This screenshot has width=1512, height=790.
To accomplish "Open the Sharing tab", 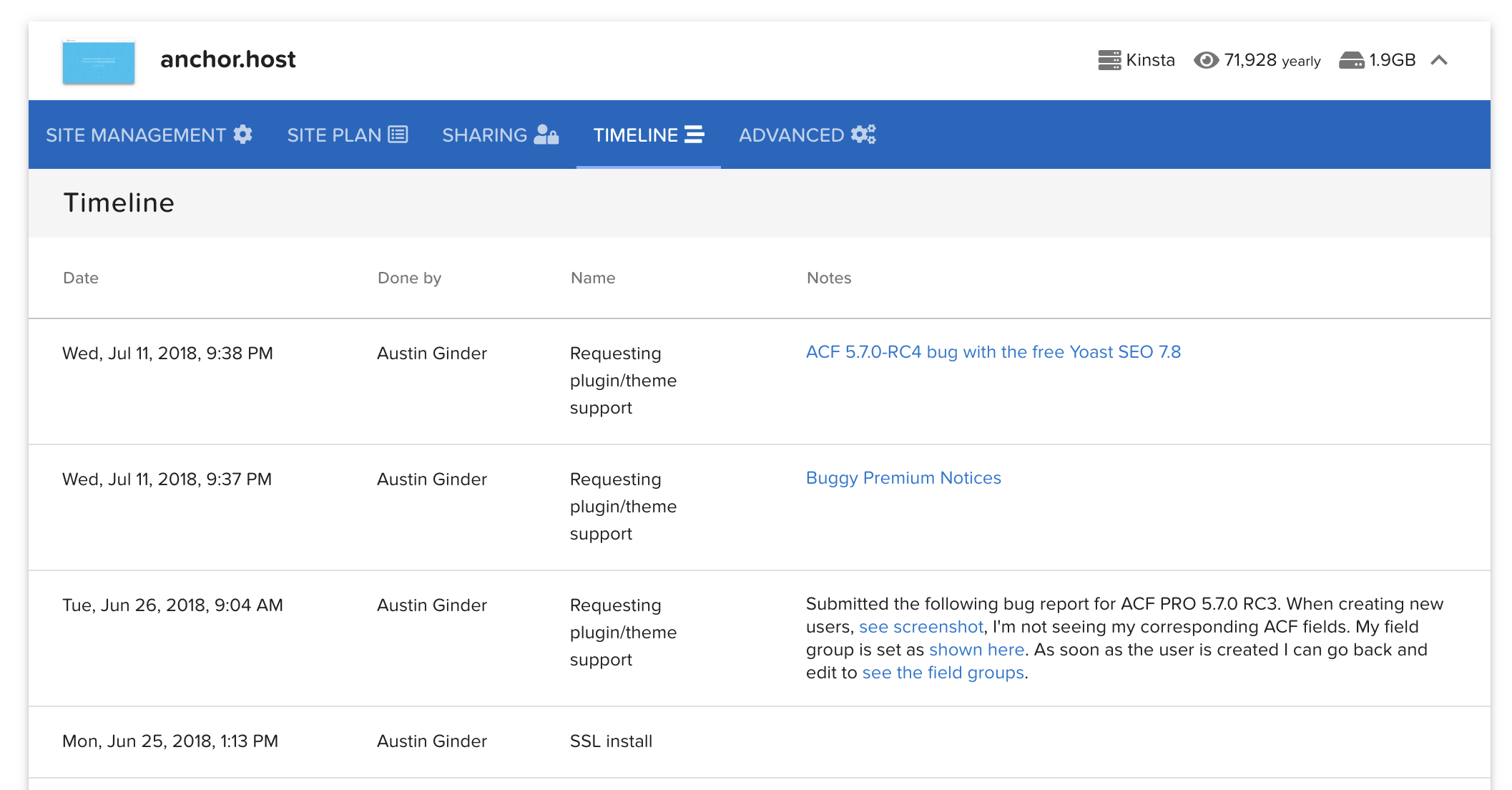I will 501,135.
